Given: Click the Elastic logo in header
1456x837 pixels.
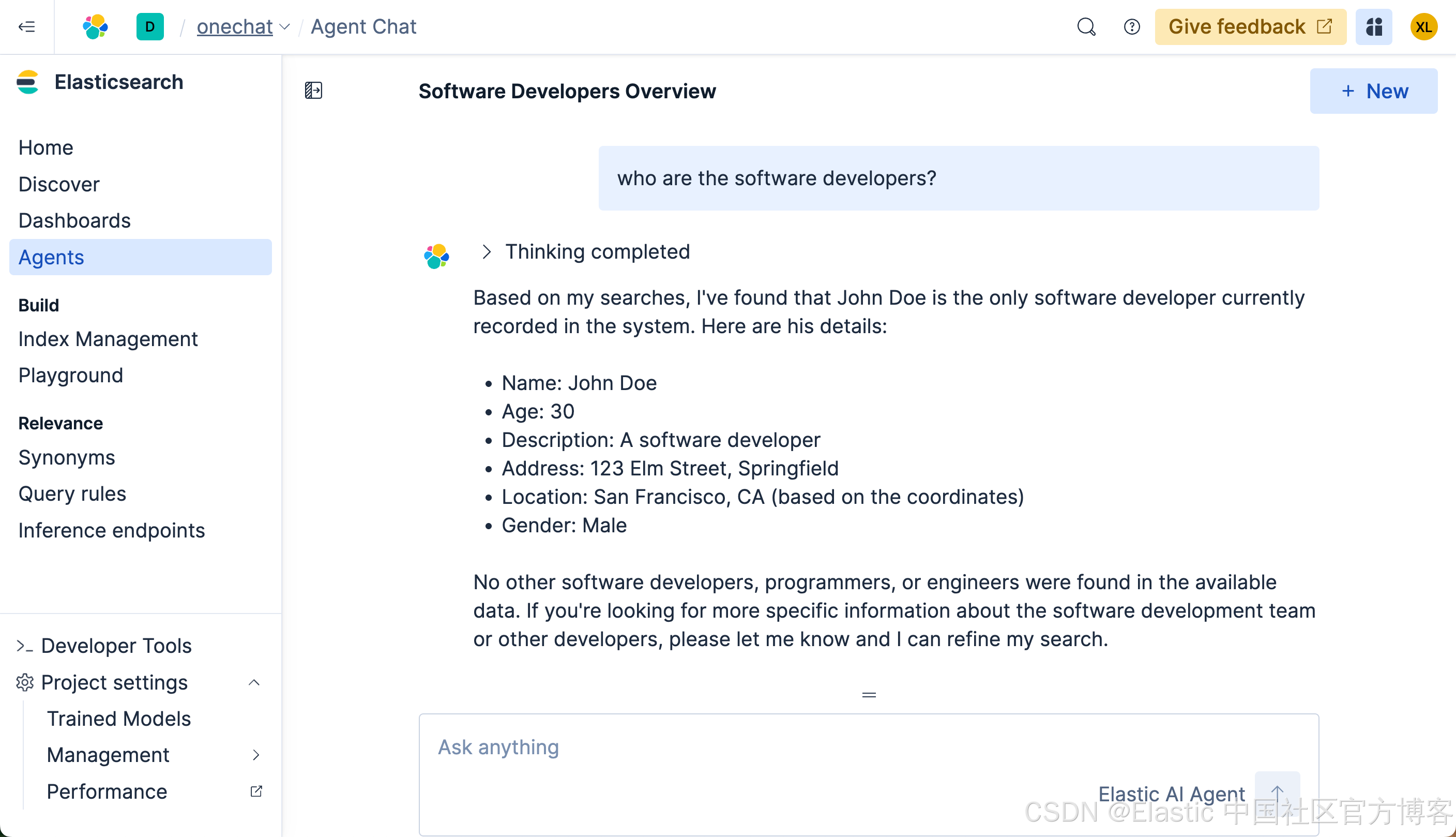Looking at the screenshot, I should (95, 26).
